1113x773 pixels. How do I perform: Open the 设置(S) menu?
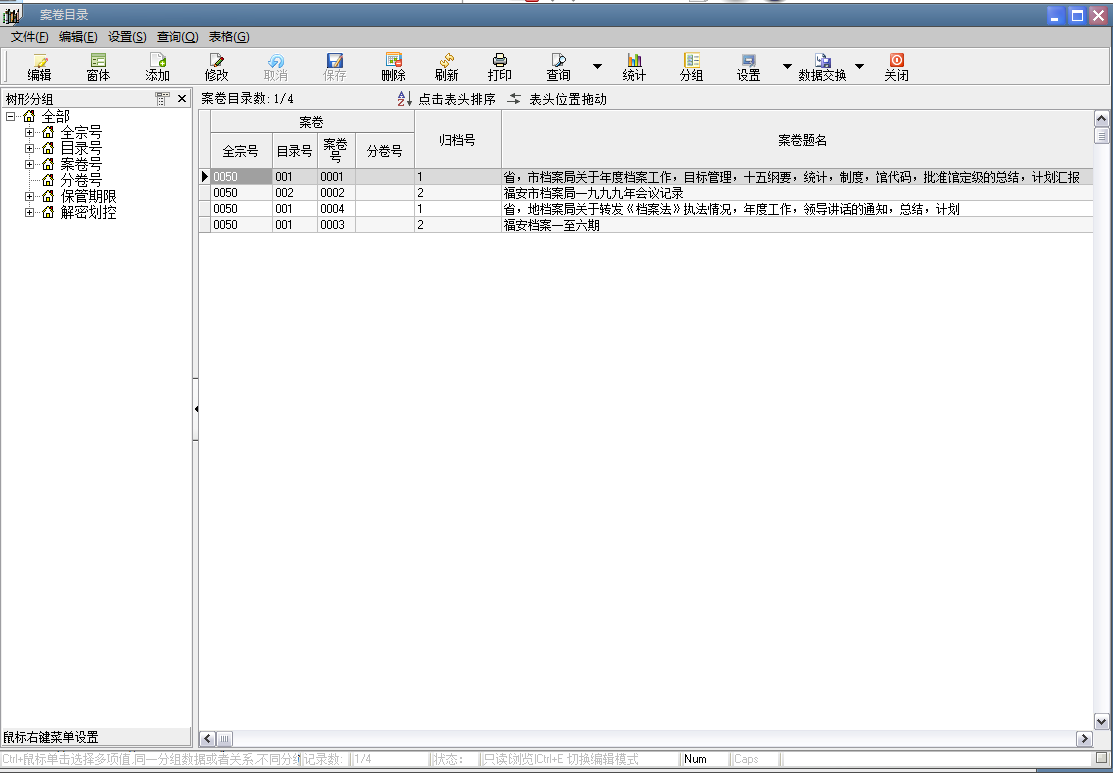[x=127, y=37]
